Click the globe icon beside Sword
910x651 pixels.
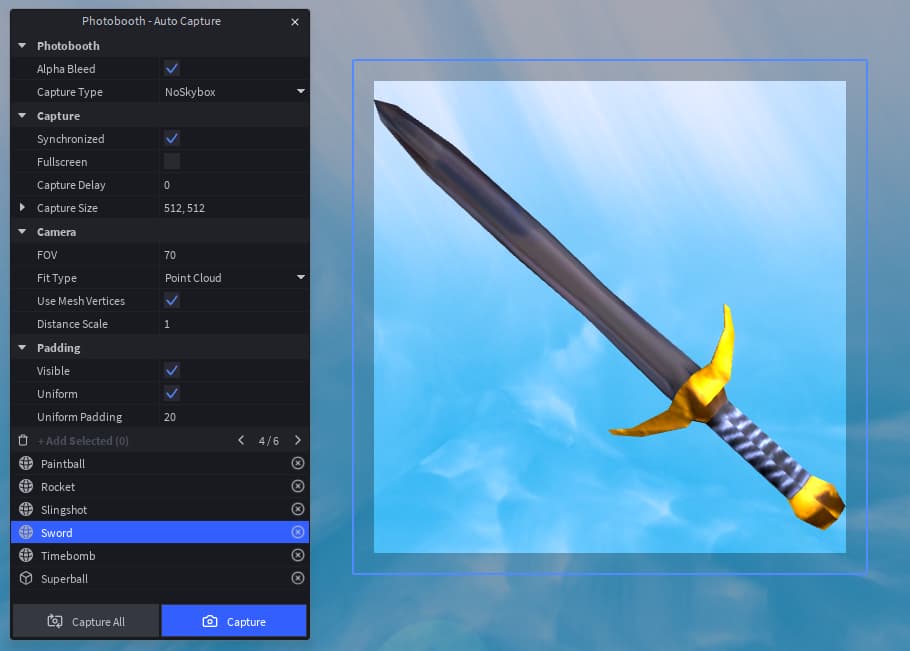coord(26,532)
